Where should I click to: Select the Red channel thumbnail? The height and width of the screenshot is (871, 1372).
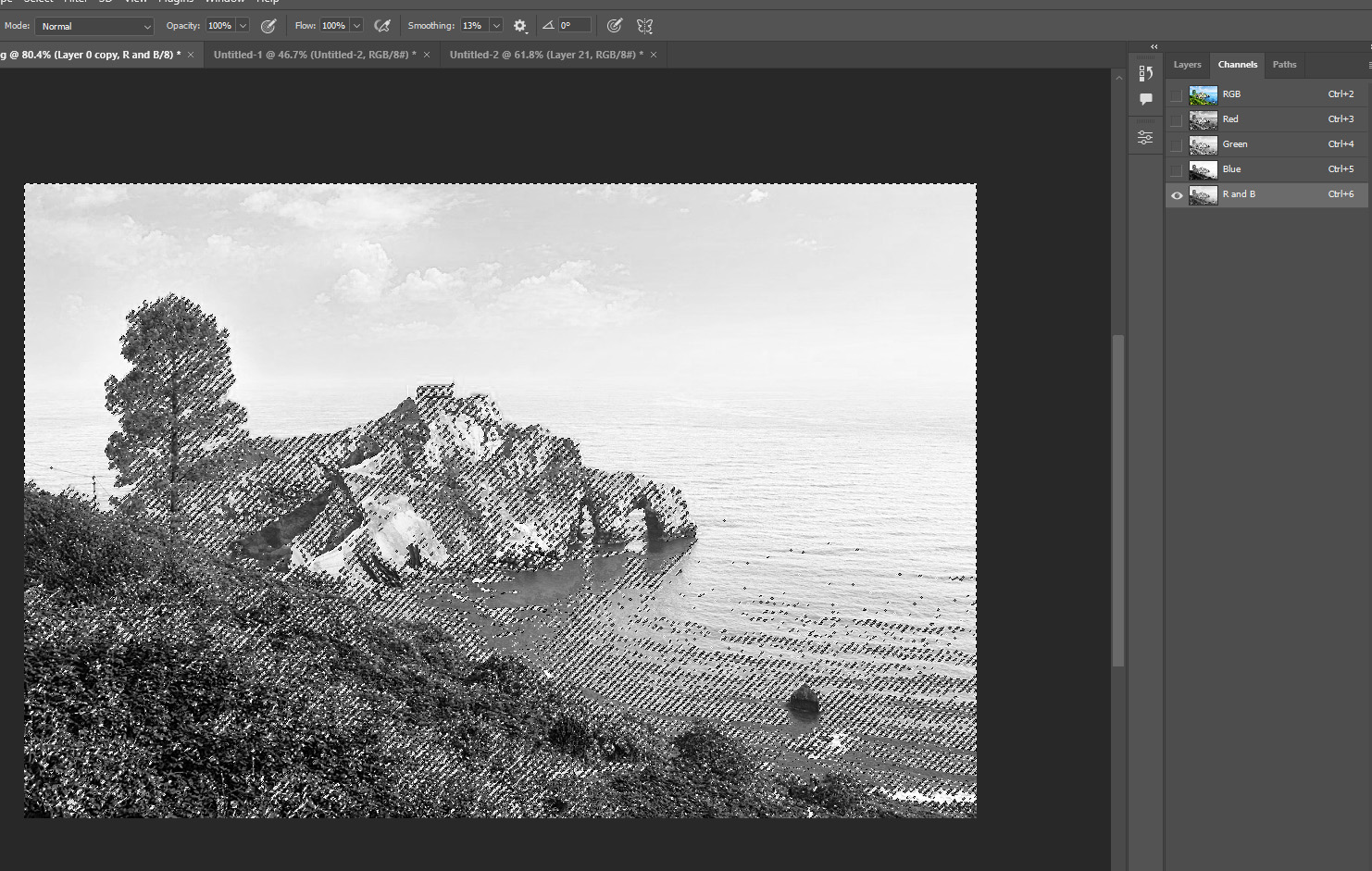tap(1204, 119)
